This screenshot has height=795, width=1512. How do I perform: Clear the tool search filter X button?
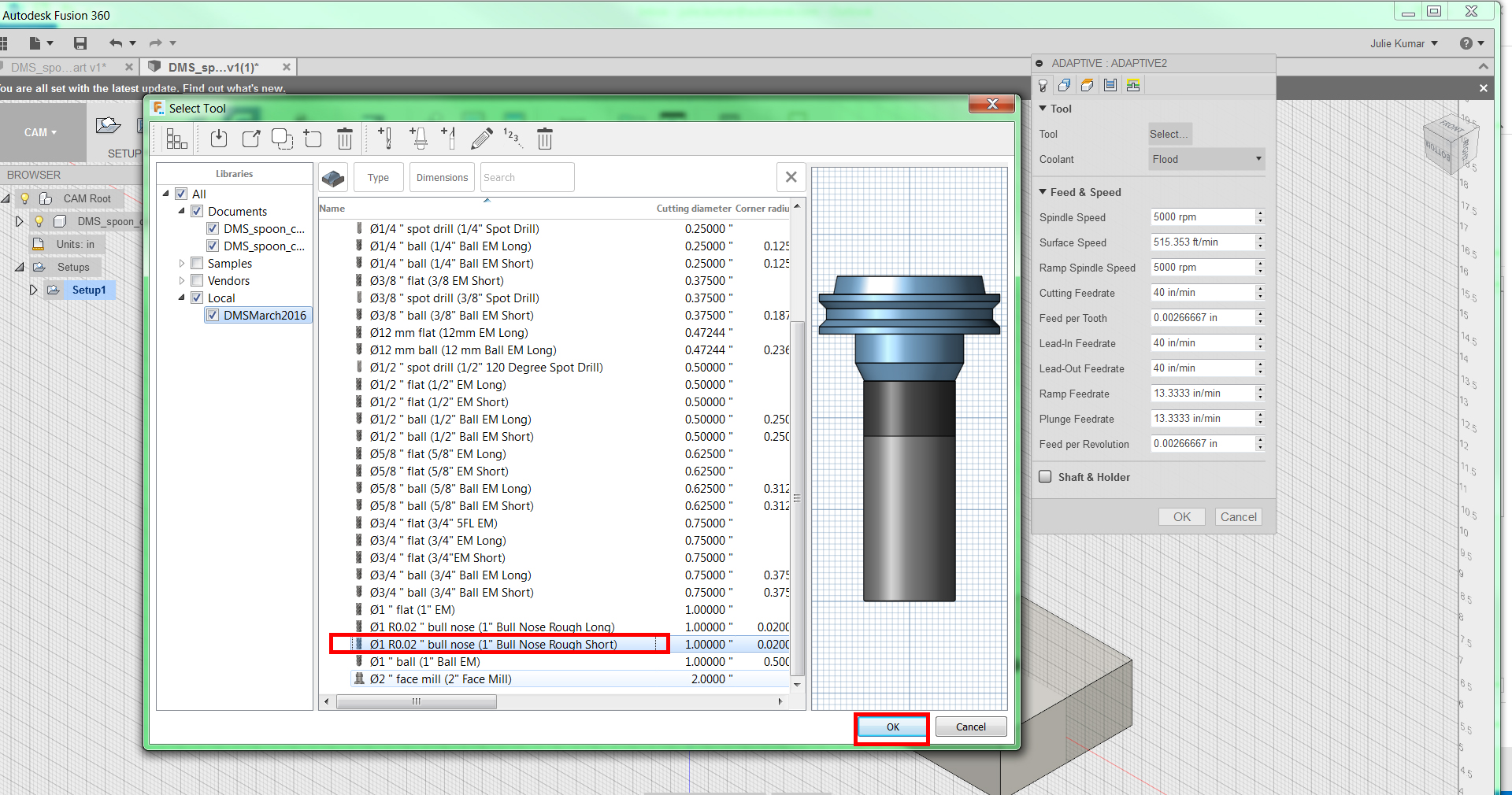tap(791, 177)
